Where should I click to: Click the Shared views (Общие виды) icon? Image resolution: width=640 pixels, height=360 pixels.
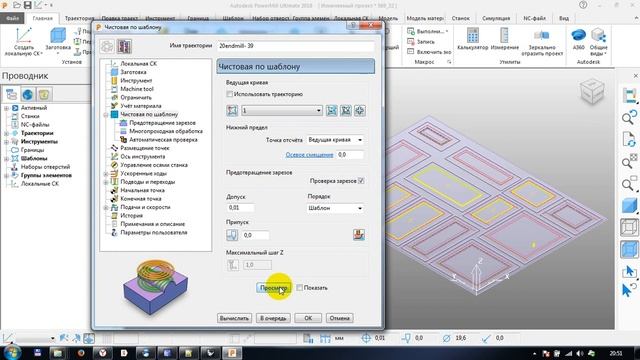(598, 35)
